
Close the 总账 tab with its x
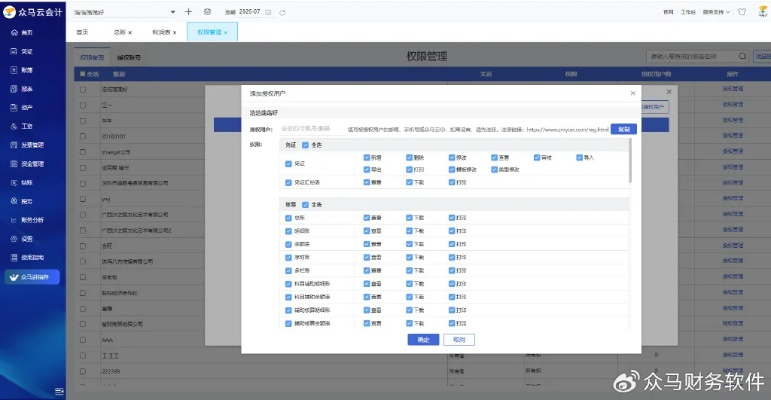pos(130,32)
